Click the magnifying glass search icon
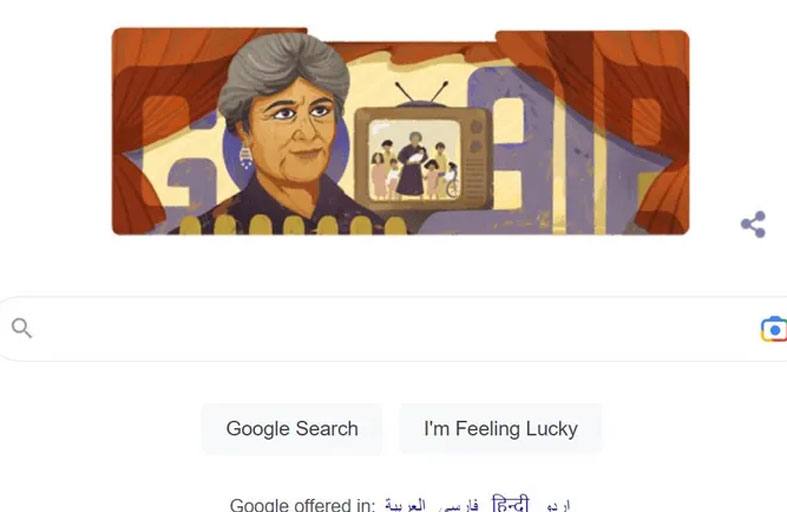This screenshot has width=787, height=512. [22, 328]
